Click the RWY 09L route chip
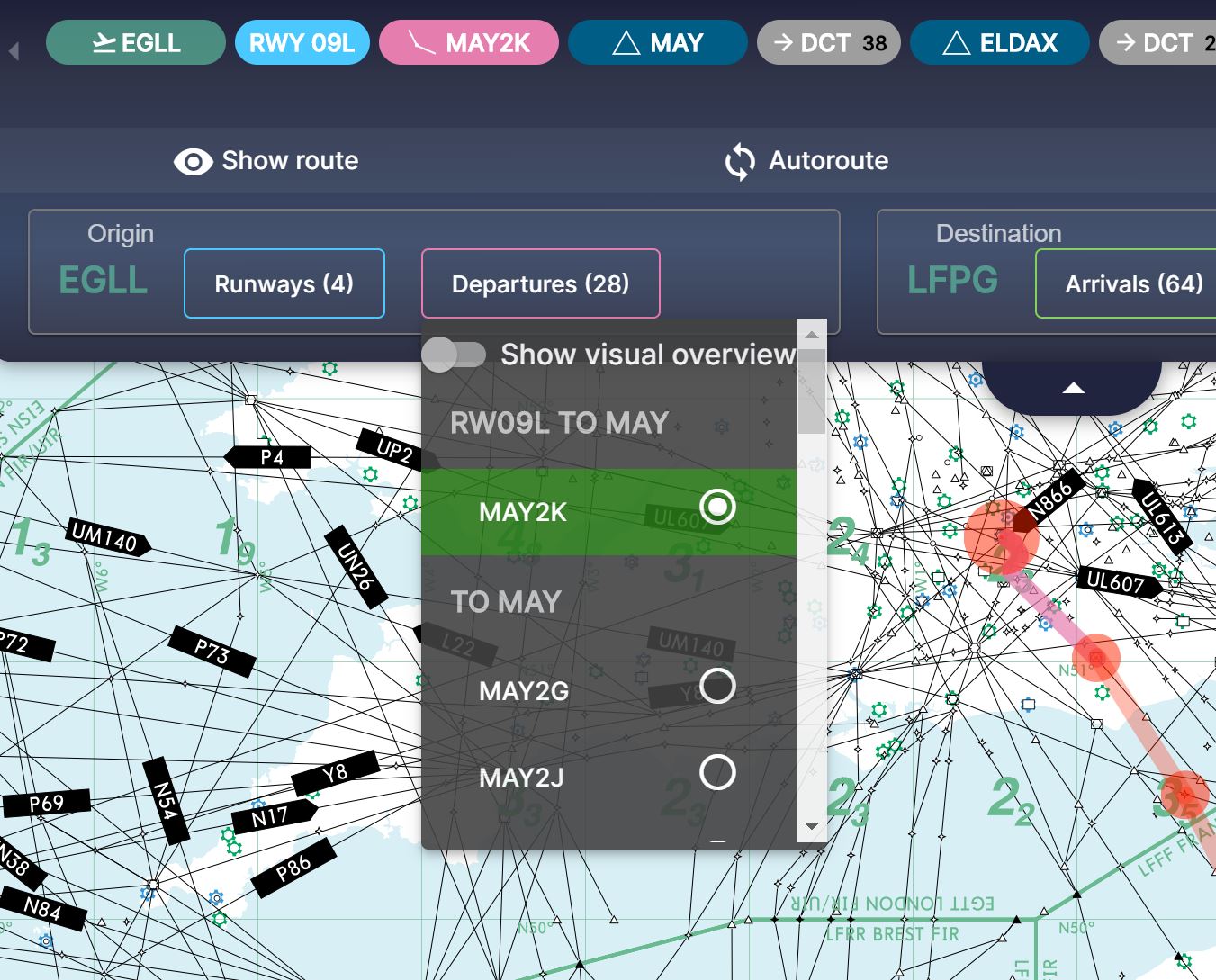Screen dimensions: 1216x980 click(302, 43)
